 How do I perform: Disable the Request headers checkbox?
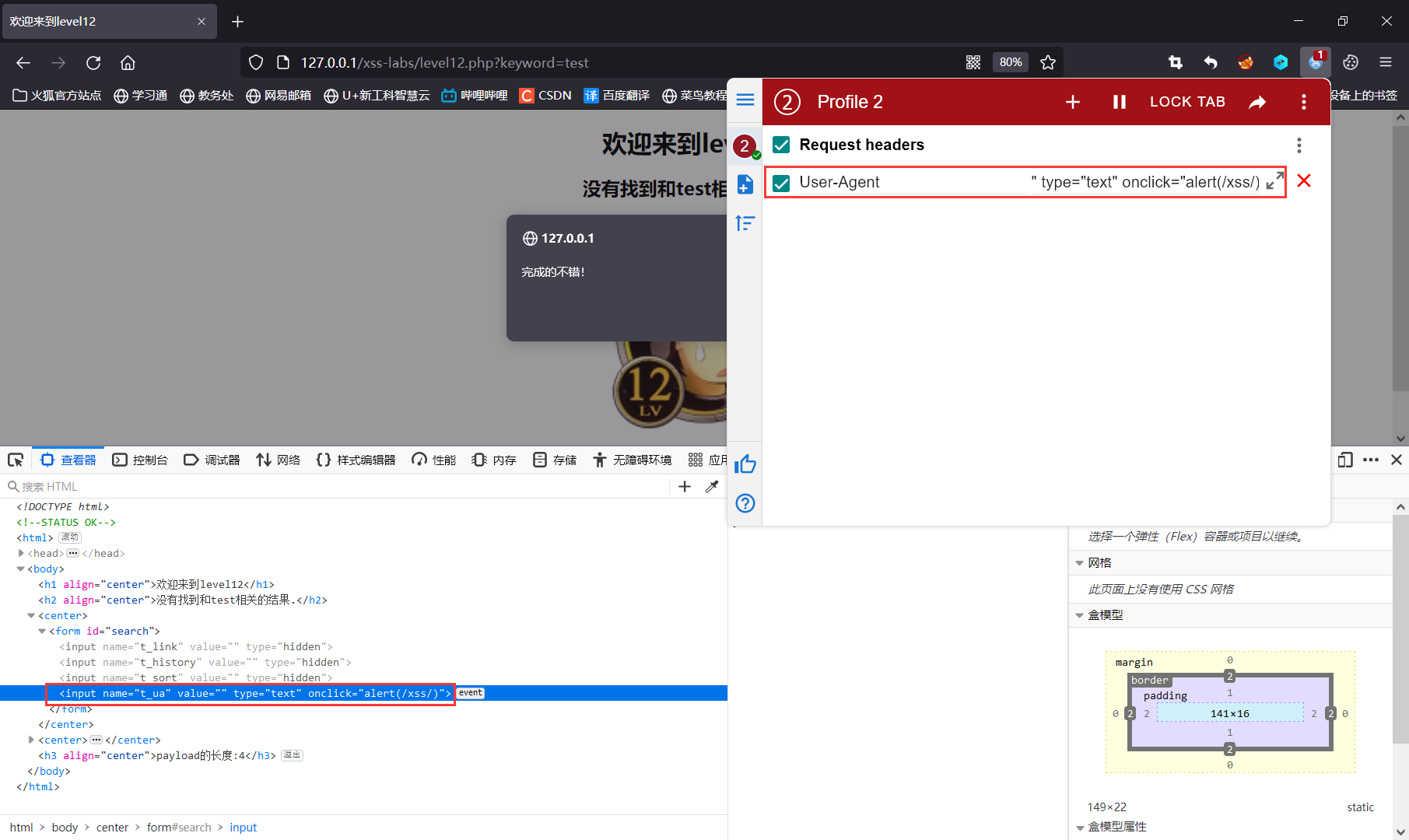tap(781, 145)
